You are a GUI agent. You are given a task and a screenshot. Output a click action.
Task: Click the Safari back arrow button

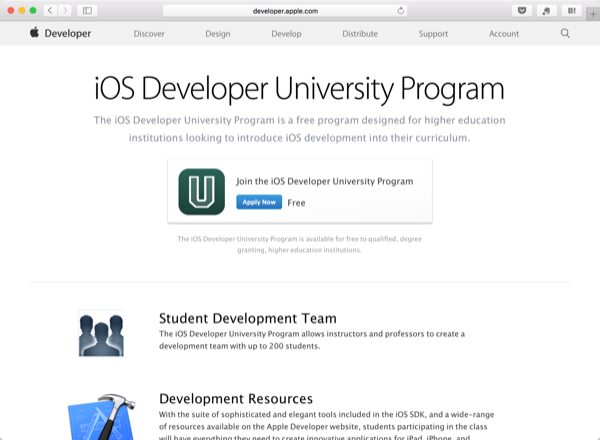click(x=49, y=10)
